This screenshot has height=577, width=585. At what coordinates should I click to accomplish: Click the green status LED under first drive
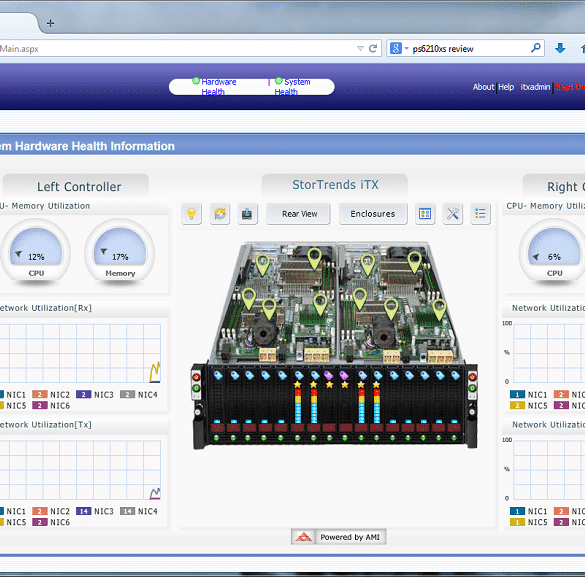tap(216, 438)
